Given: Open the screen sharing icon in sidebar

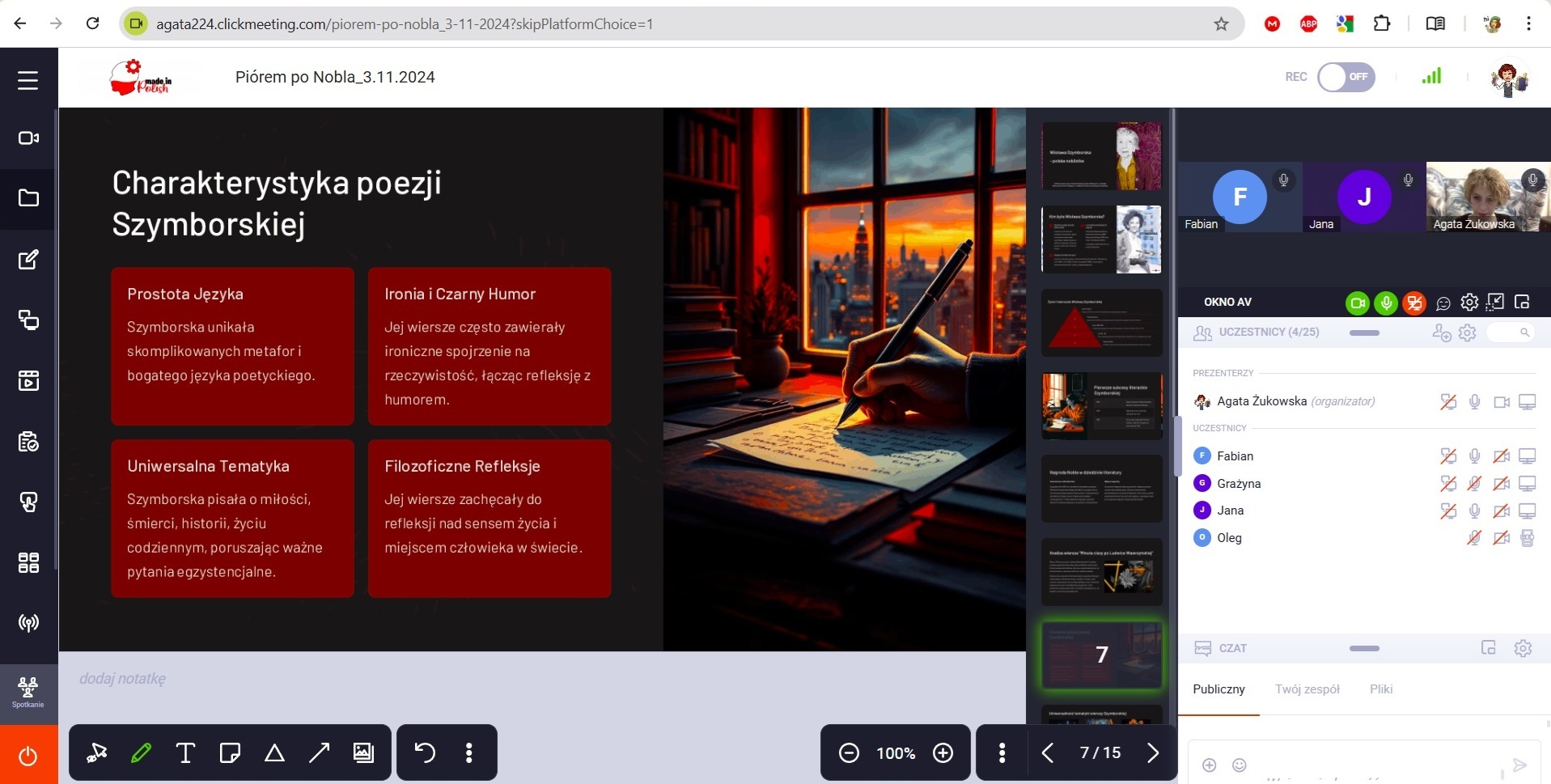Looking at the screenshot, I should pos(28,320).
